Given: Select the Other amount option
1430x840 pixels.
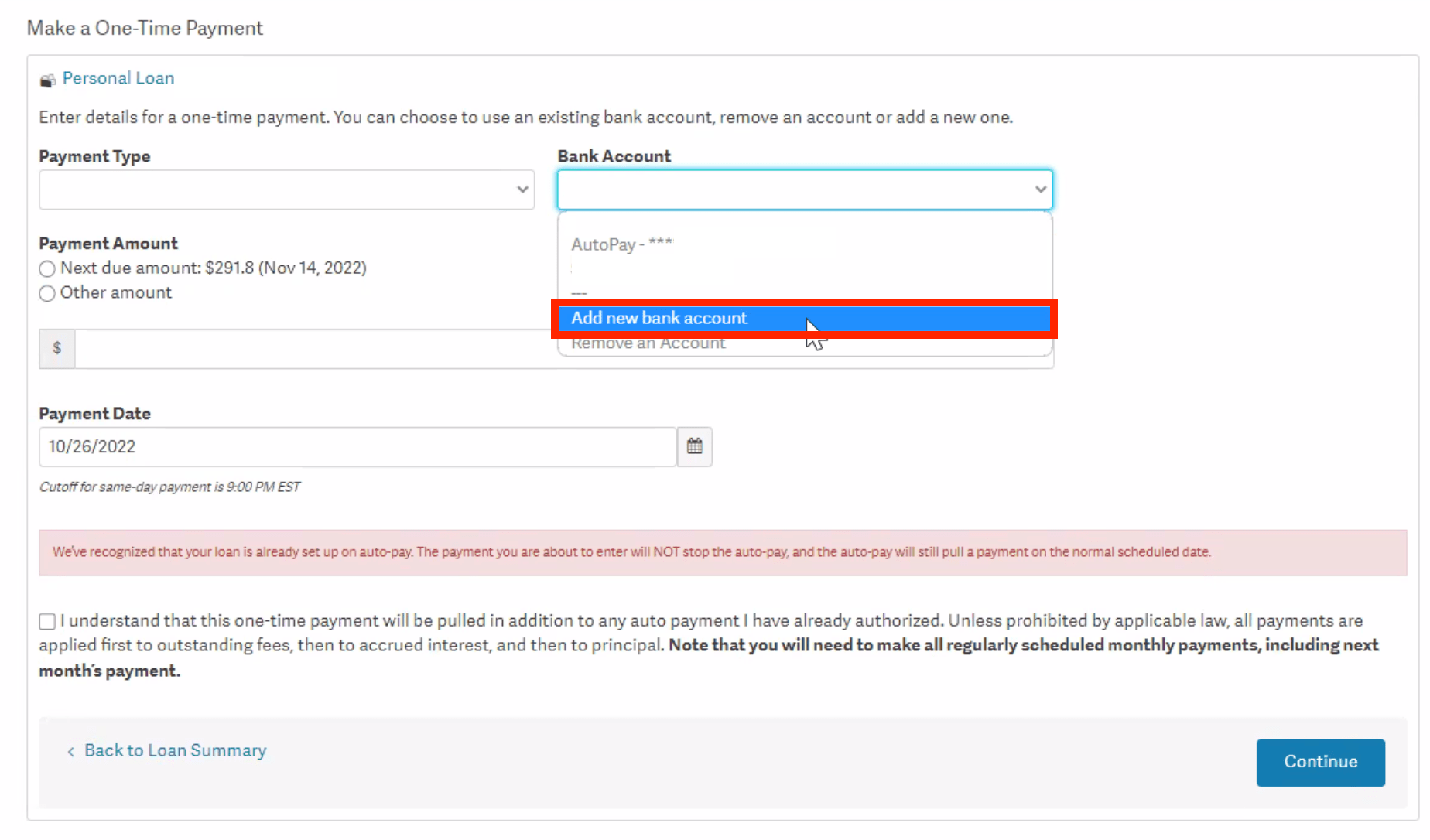Looking at the screenshot, I should 46,293.
